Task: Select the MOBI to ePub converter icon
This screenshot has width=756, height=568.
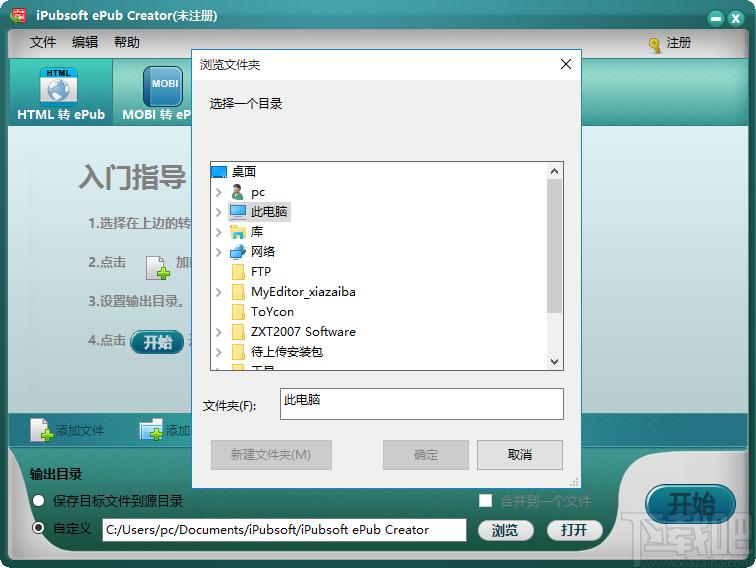Action: (x=163, y=86)
